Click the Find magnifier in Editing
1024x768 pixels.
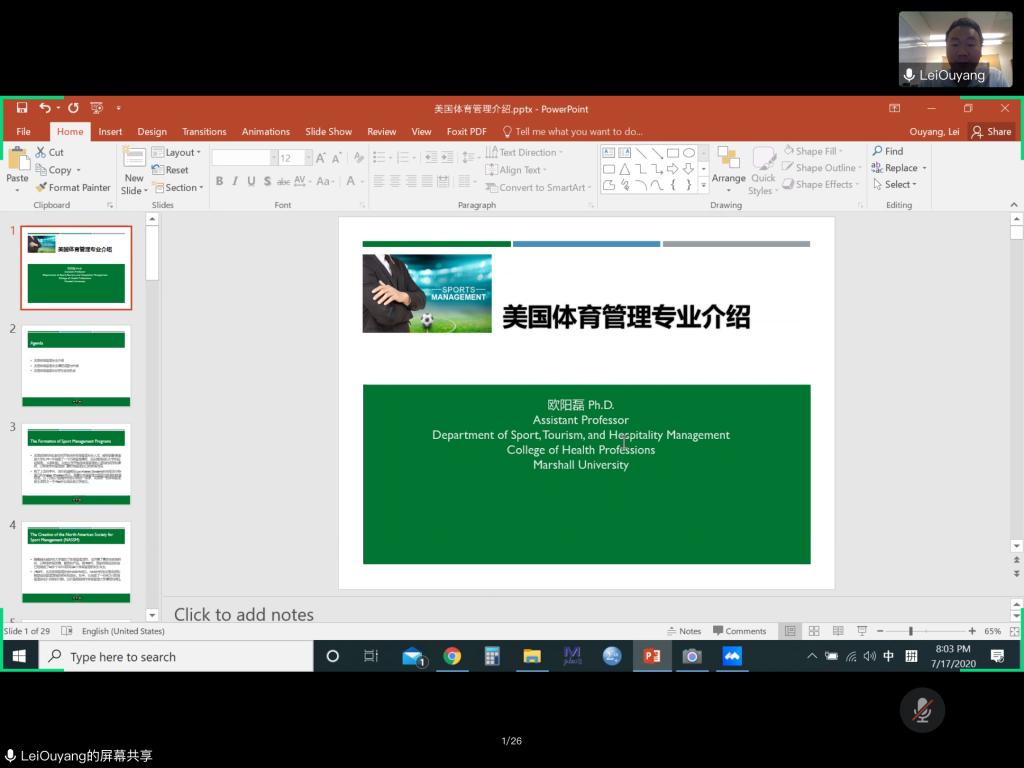pos(887,152)
